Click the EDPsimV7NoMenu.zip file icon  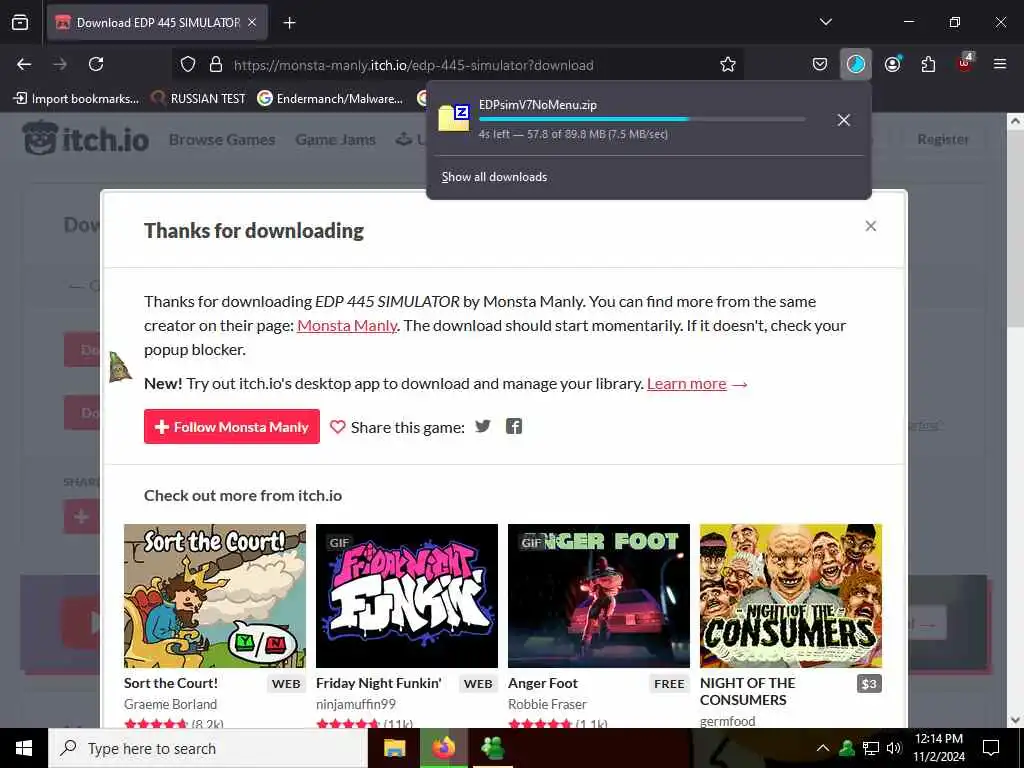[x=454, y=118]
